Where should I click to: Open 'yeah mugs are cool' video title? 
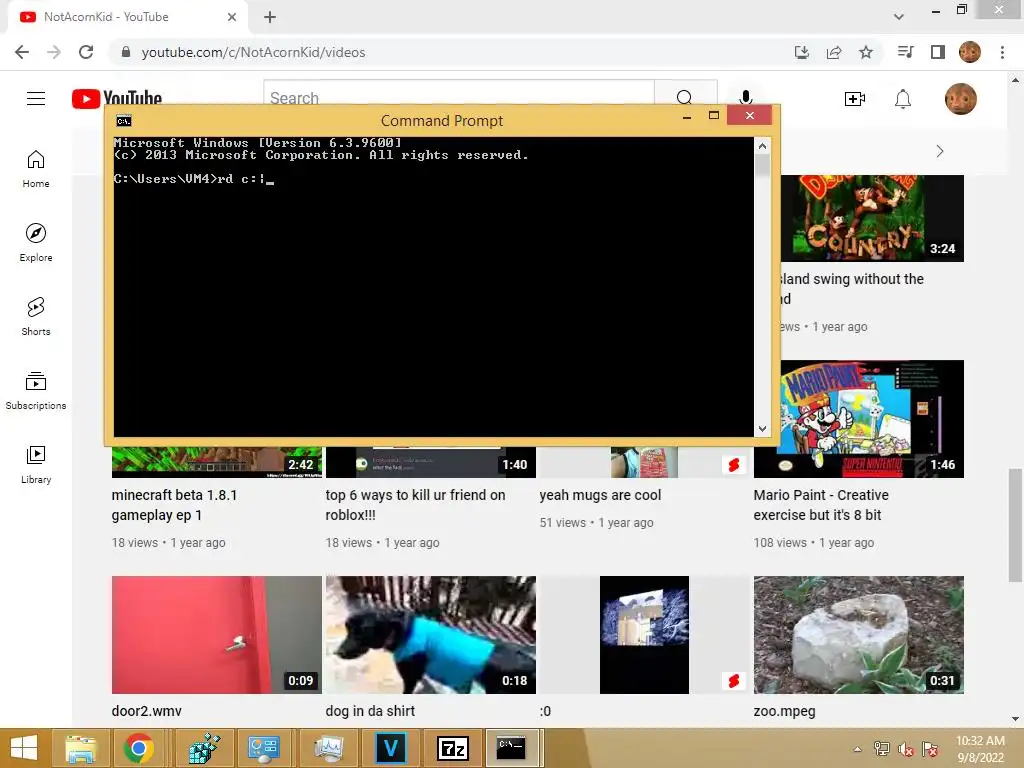pos(600,495)
